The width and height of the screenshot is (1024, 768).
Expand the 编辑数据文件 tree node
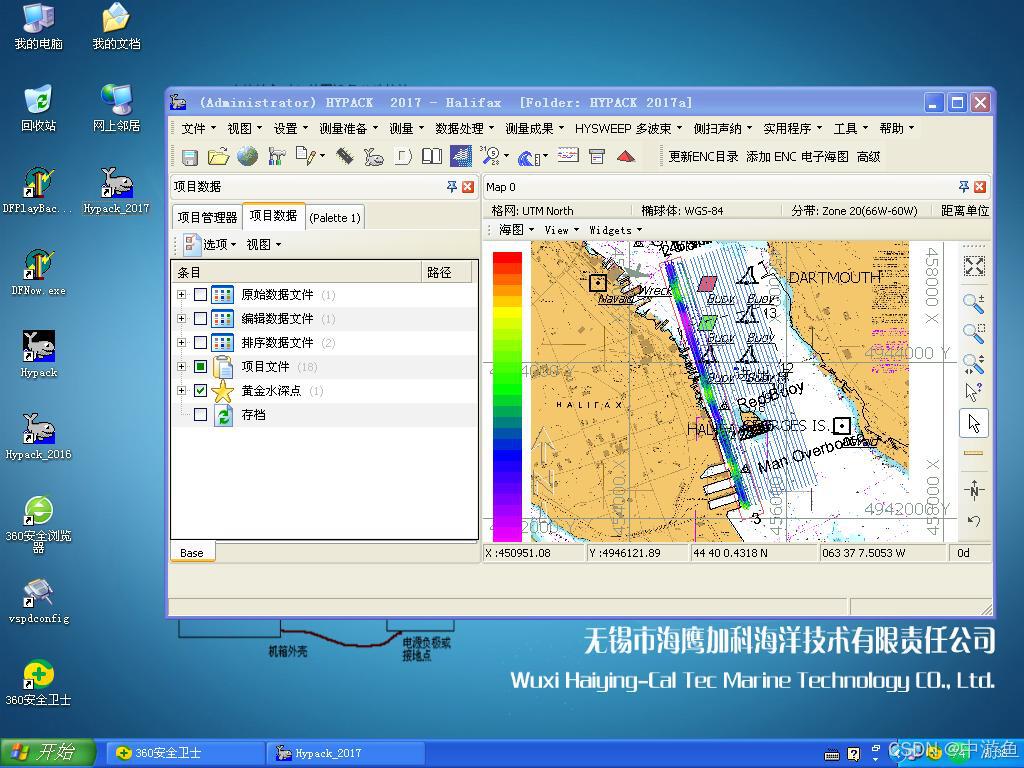182,319
